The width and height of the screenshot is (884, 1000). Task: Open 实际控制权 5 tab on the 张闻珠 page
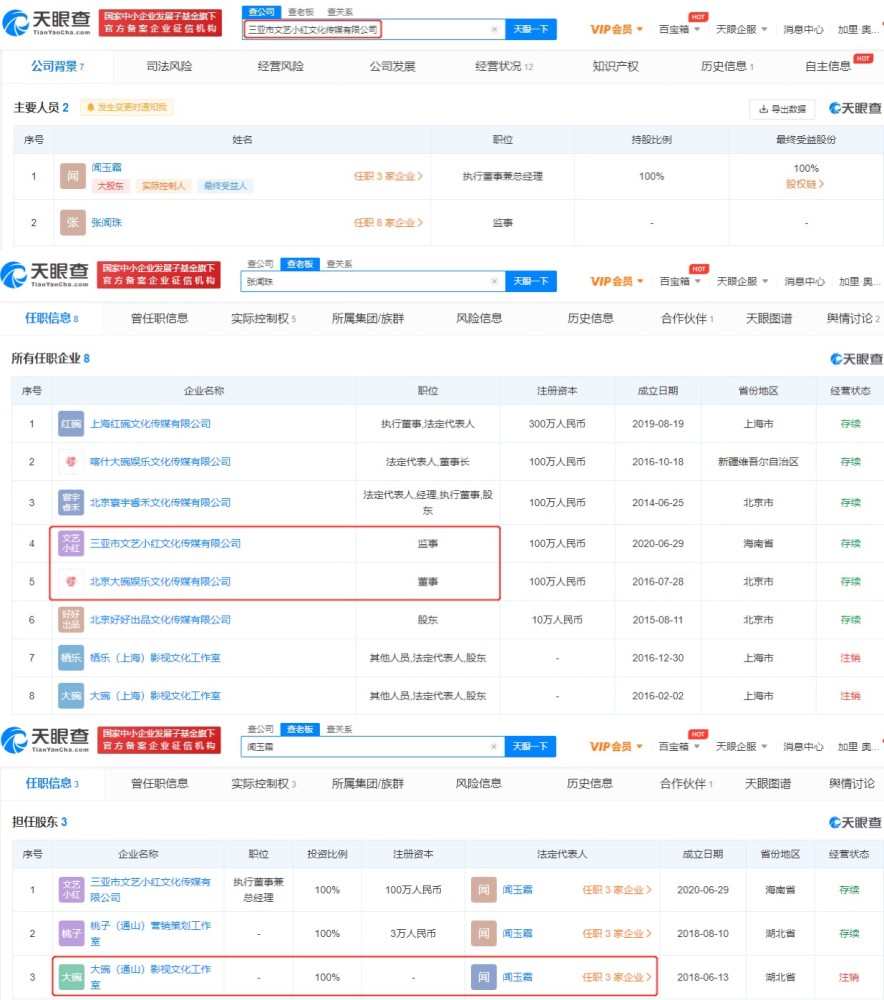coord(263,318)
